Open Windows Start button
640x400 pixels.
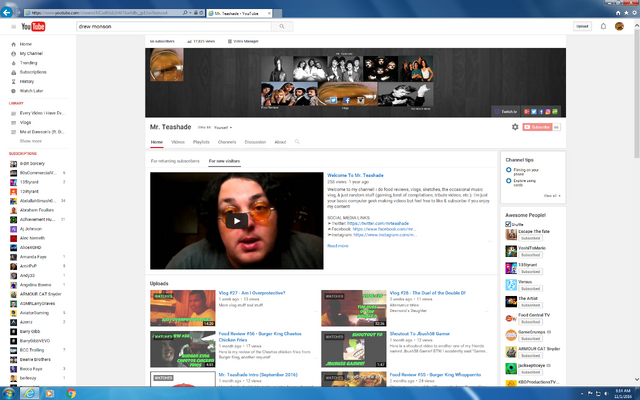[x=8, y=393]
